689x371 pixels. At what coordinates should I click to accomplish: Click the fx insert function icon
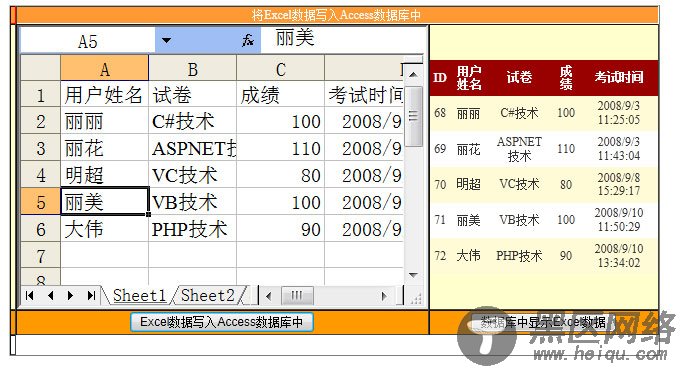coord(248,40)
